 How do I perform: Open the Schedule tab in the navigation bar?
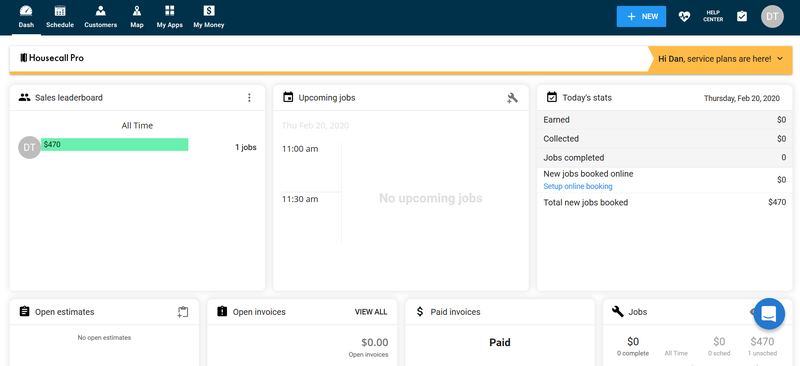click(60, 17)
